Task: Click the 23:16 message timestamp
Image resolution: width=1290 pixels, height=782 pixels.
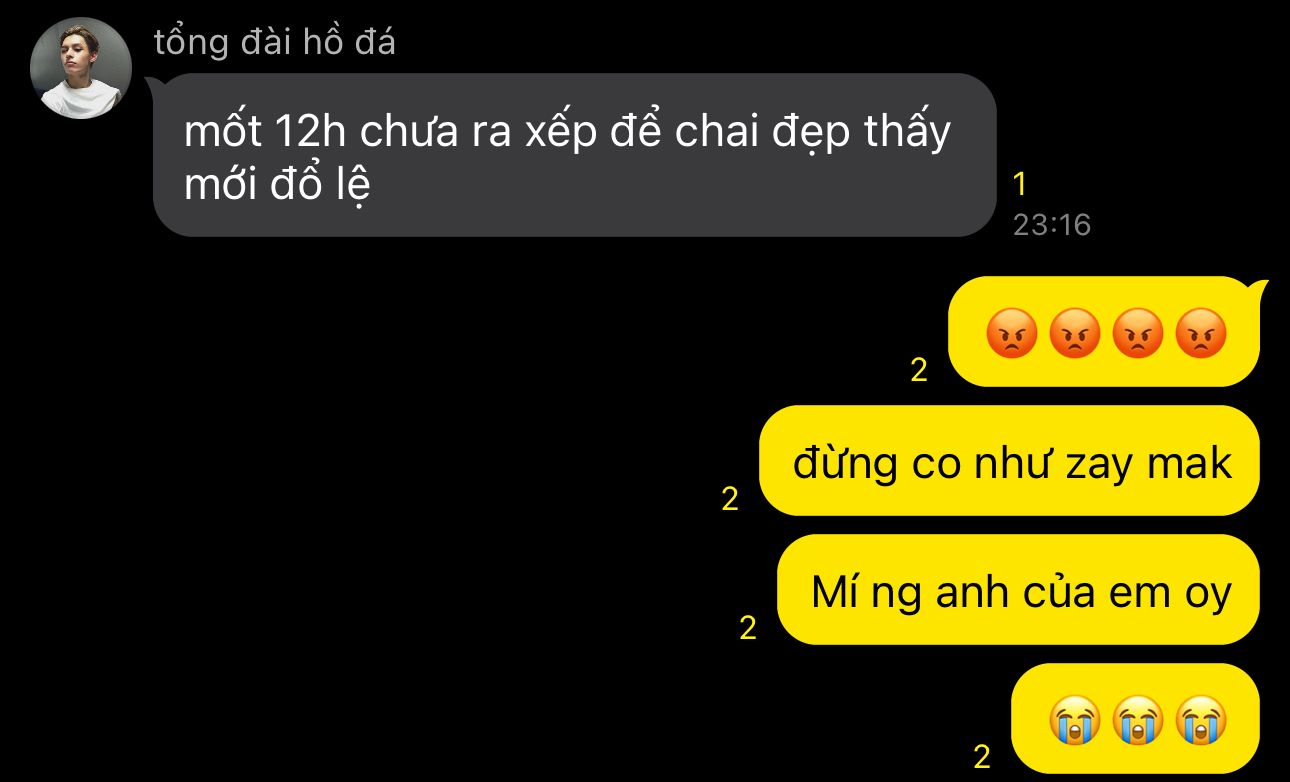Action: click(1051, 225)
